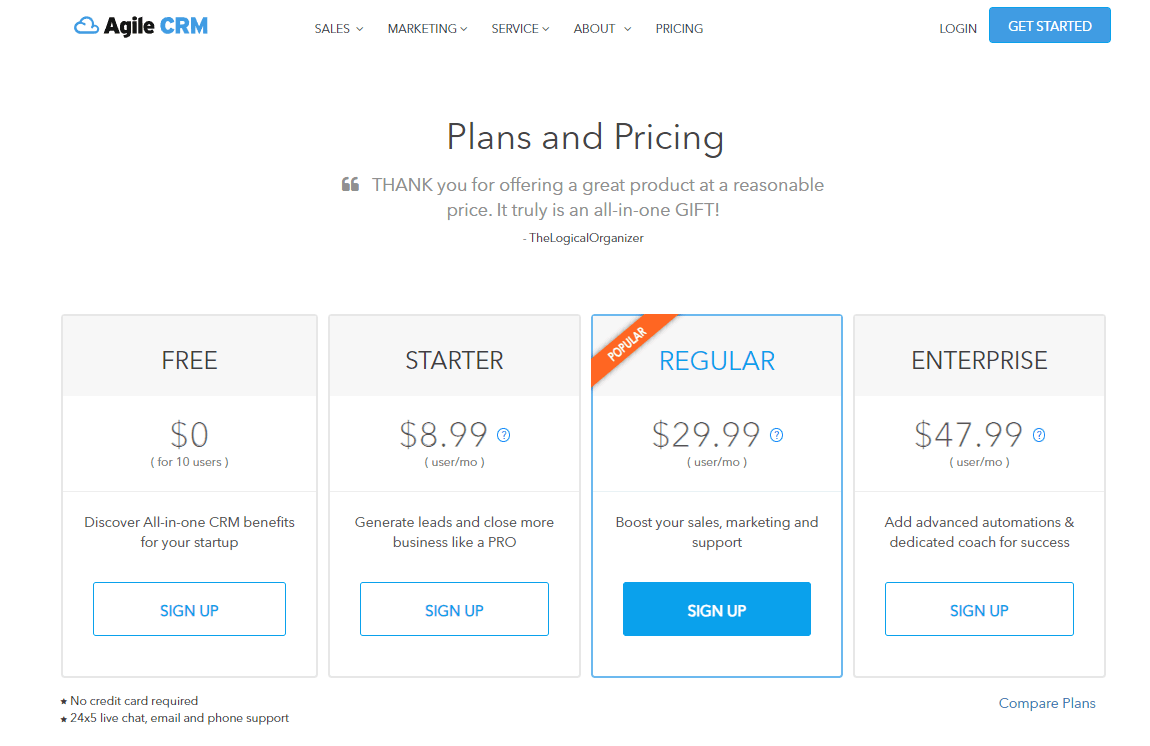Open the Compare Plans link

click(x=1047, y=703)
